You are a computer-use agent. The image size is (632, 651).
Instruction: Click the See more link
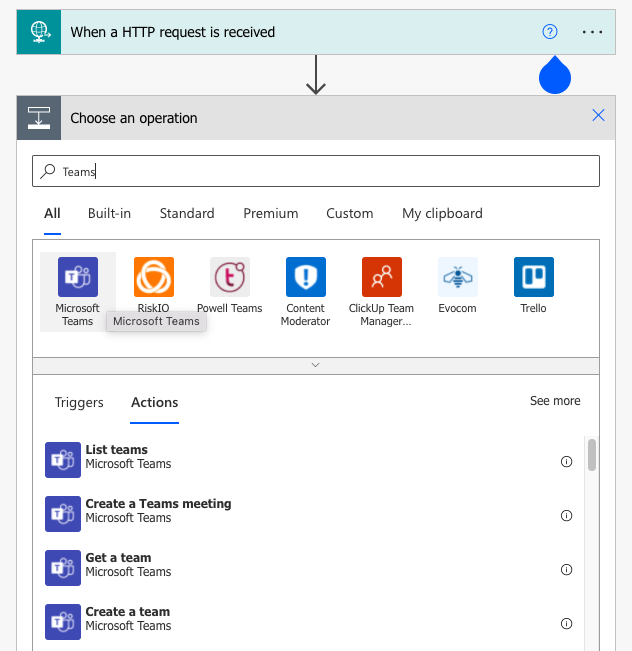[x=554, y=401]
